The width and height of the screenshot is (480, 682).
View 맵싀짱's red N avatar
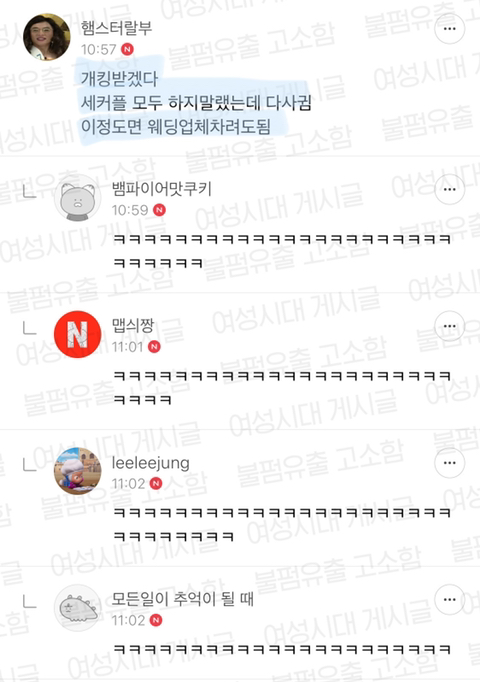point(77,334)
